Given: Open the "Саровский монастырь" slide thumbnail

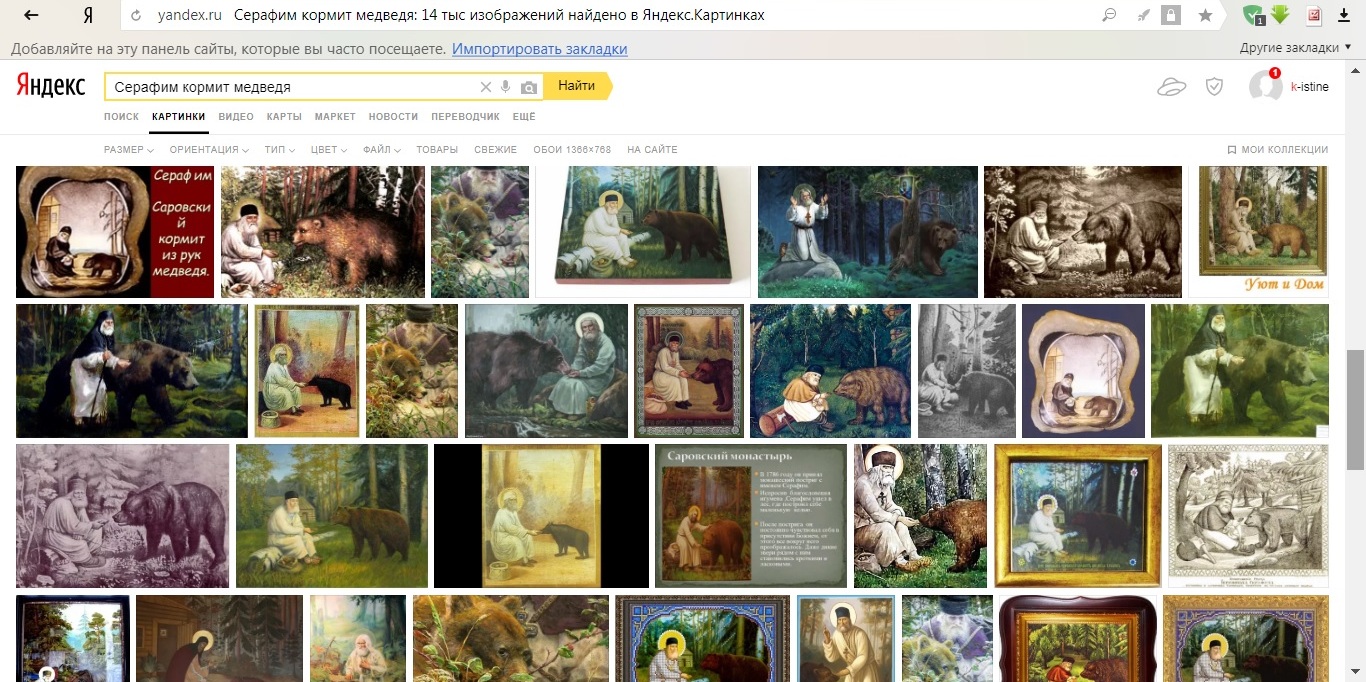Looking at the screenshot, I should (x=750, y=516).
